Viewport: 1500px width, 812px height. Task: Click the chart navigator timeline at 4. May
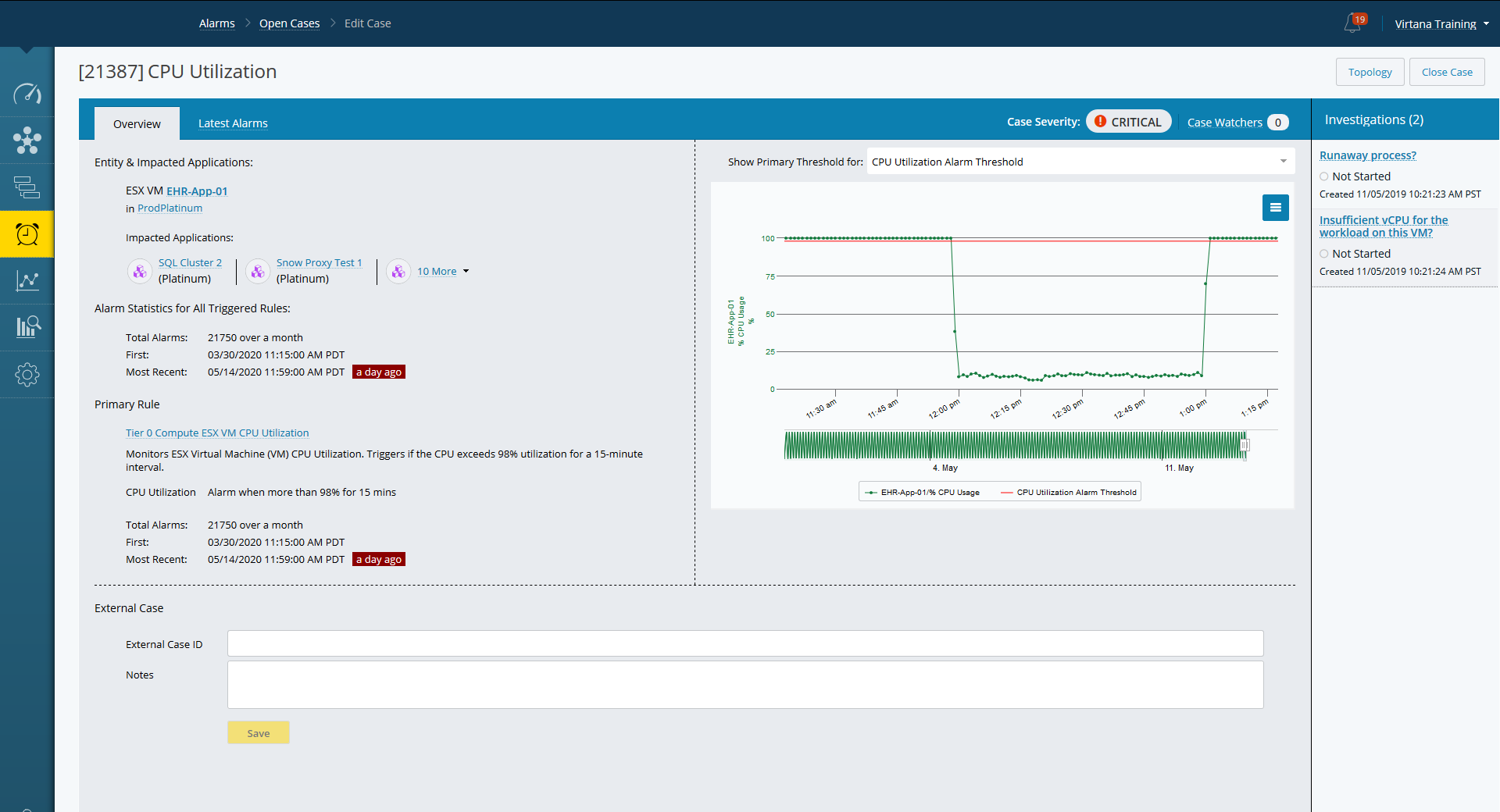tap(945, 468)
